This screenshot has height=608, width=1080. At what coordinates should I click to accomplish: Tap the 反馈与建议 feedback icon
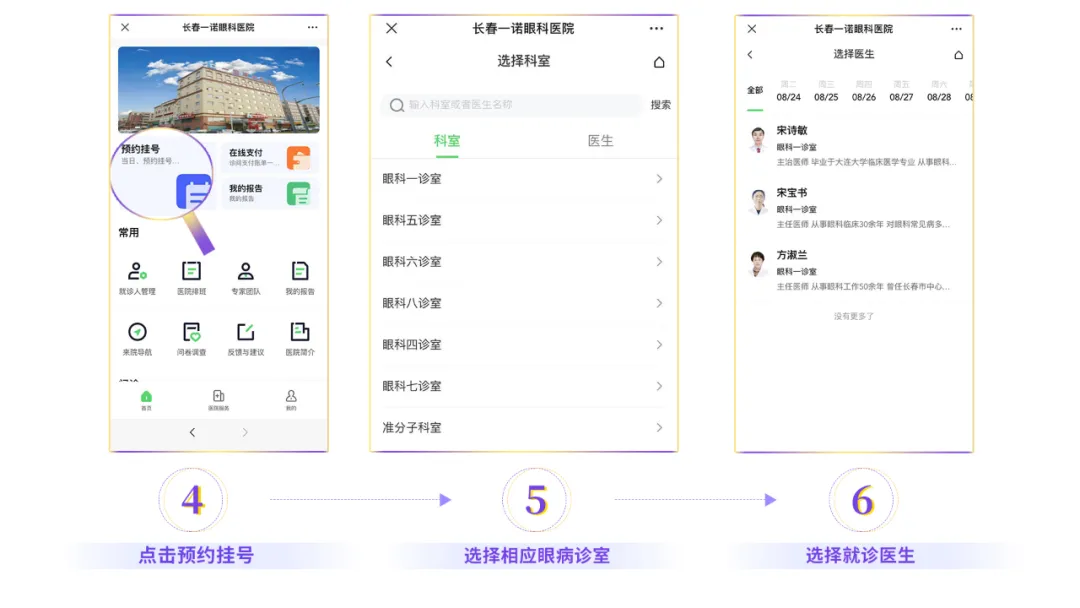click(x=245, y=333)
